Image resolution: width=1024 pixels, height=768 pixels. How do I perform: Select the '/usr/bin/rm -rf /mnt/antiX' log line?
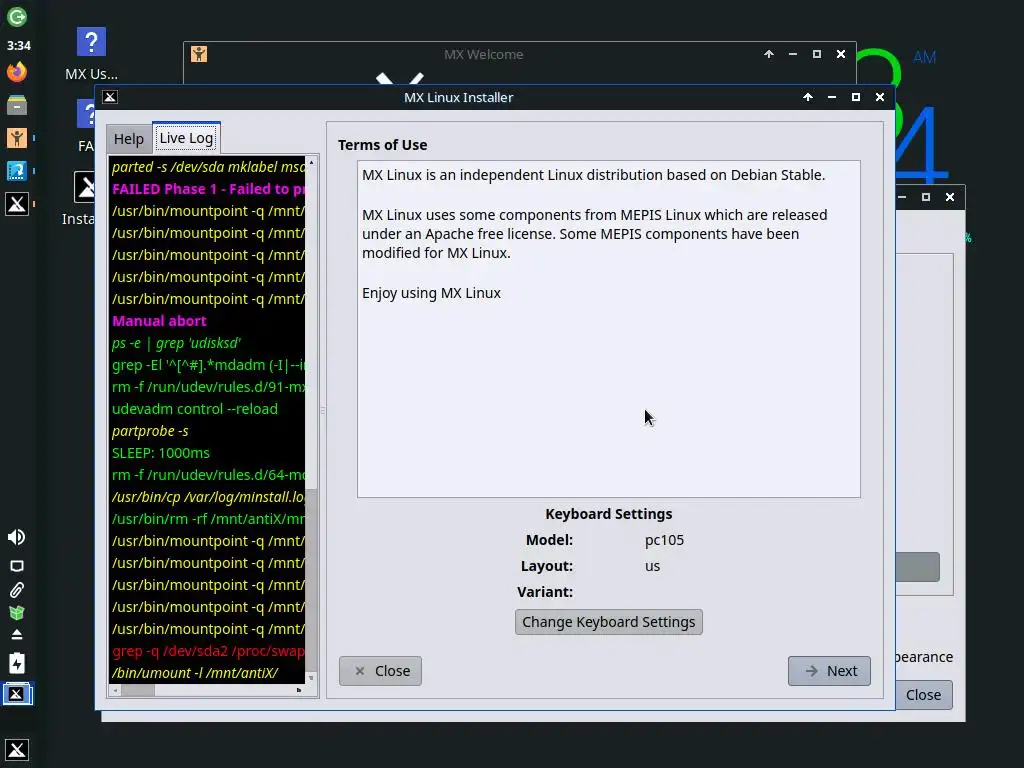[x=208, y=519]
